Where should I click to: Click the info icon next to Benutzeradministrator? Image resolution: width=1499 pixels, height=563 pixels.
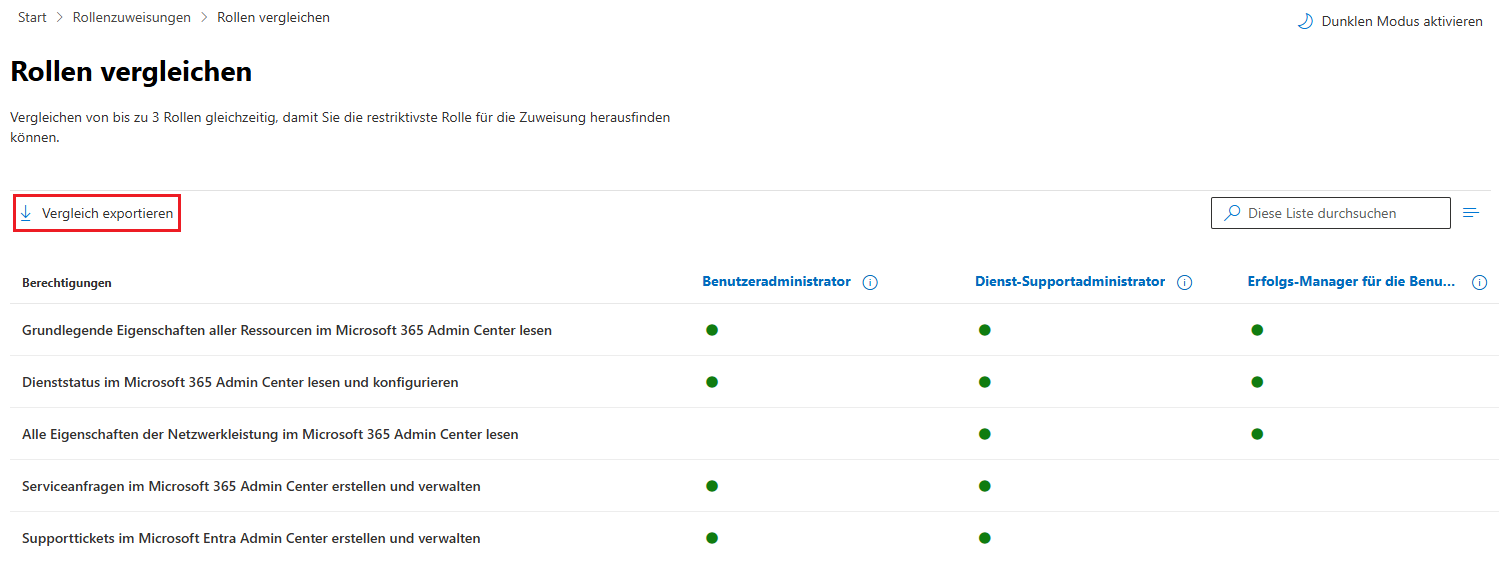(870, 283)
